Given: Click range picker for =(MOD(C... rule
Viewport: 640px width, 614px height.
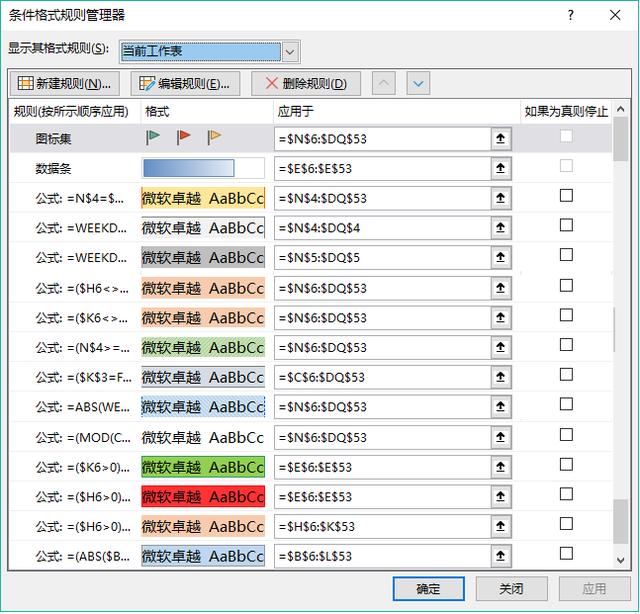Looking at the screenshot, I should [x=500, y=437].
